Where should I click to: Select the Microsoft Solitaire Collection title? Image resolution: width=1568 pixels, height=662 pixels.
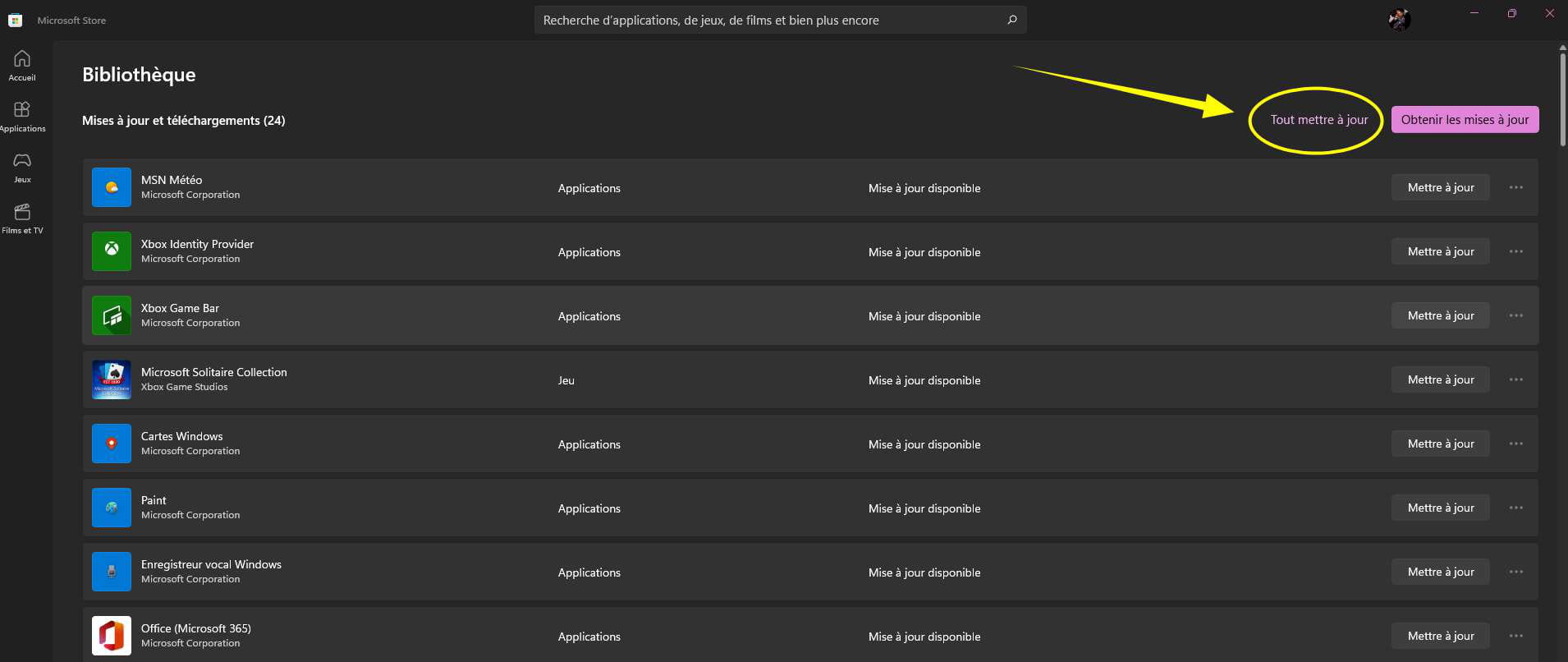[x=214, y=372]
